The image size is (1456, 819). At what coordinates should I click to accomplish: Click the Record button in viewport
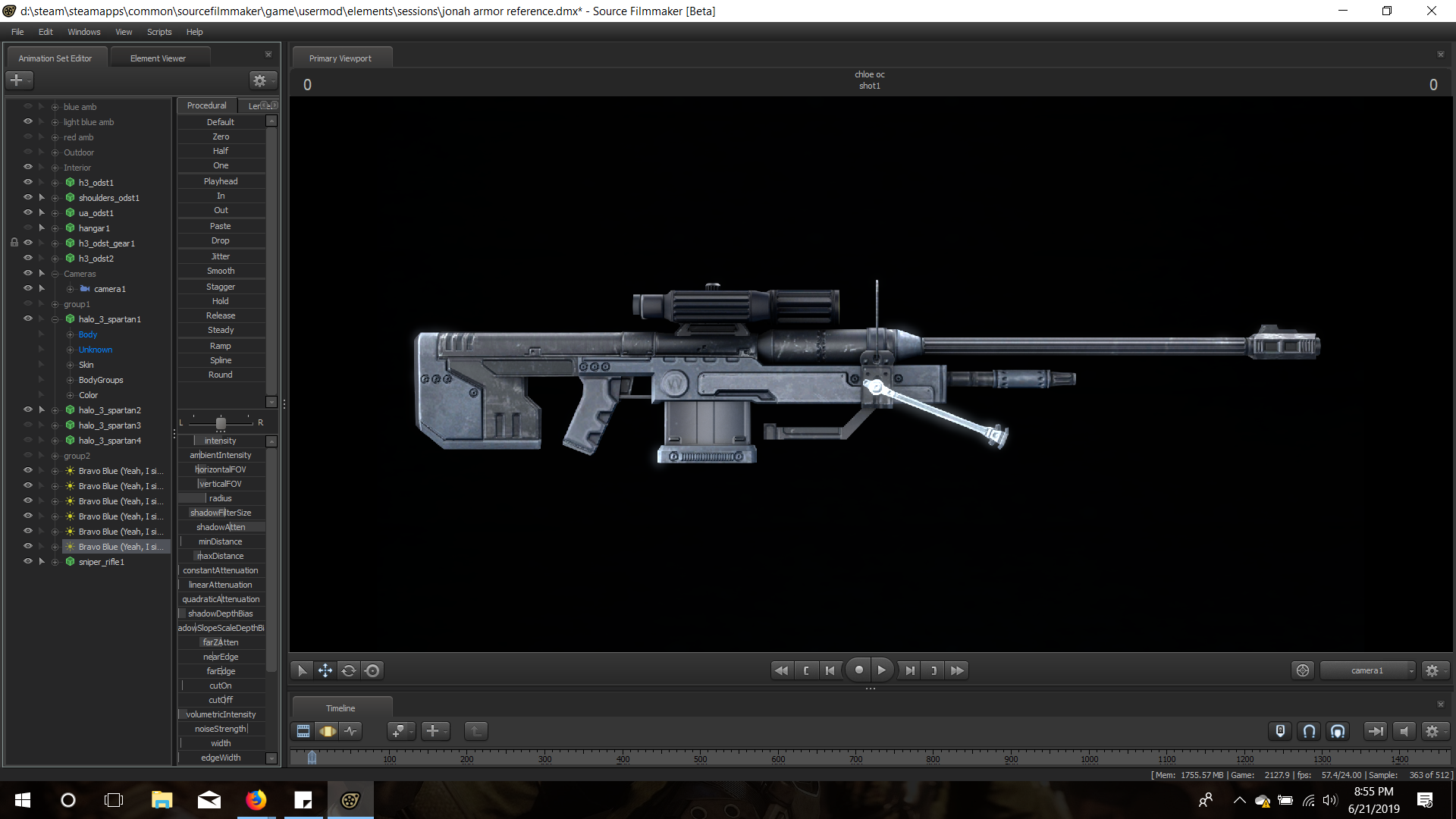(x=858, y=670)
